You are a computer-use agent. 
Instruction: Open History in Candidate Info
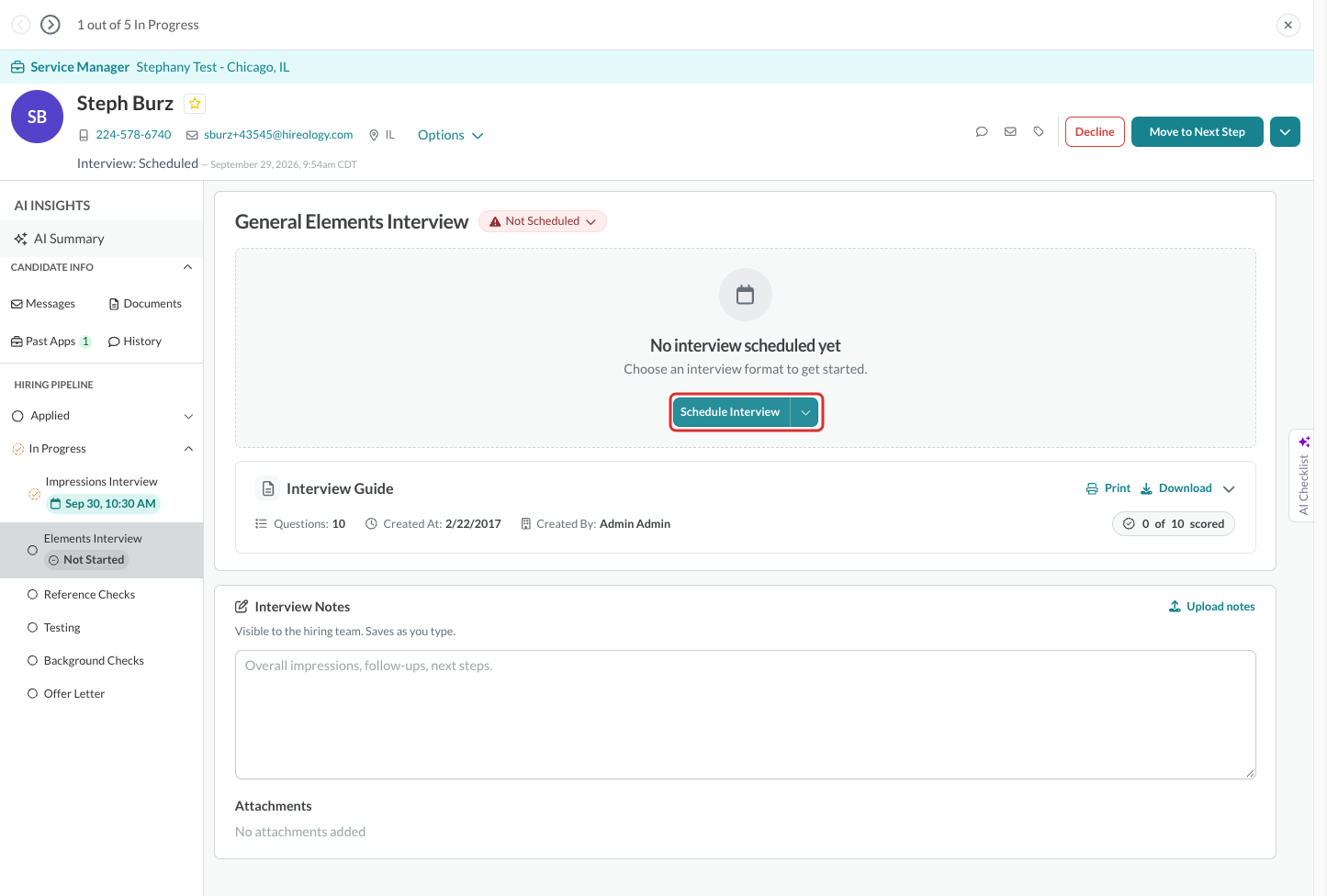135,342
